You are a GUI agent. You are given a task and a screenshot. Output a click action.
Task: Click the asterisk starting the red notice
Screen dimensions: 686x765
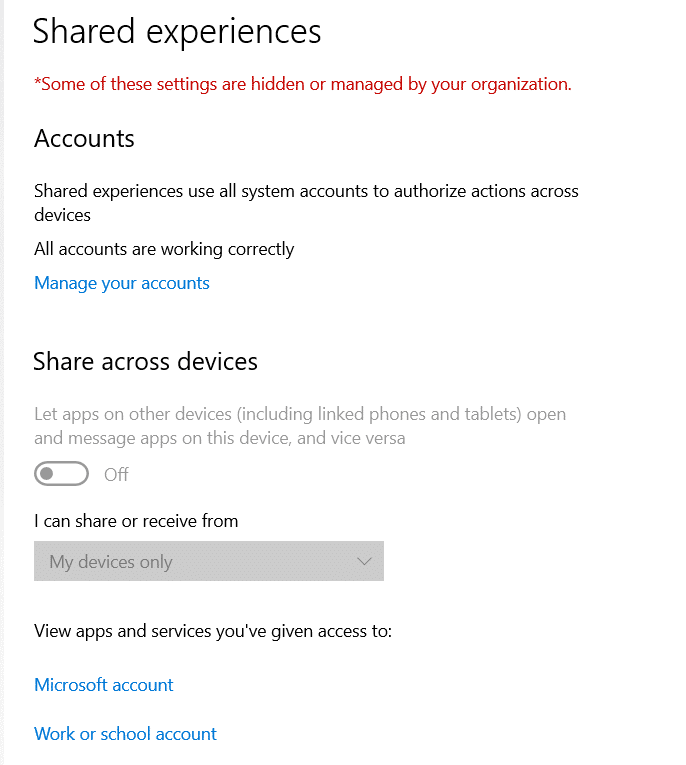(x=37, y=81)
